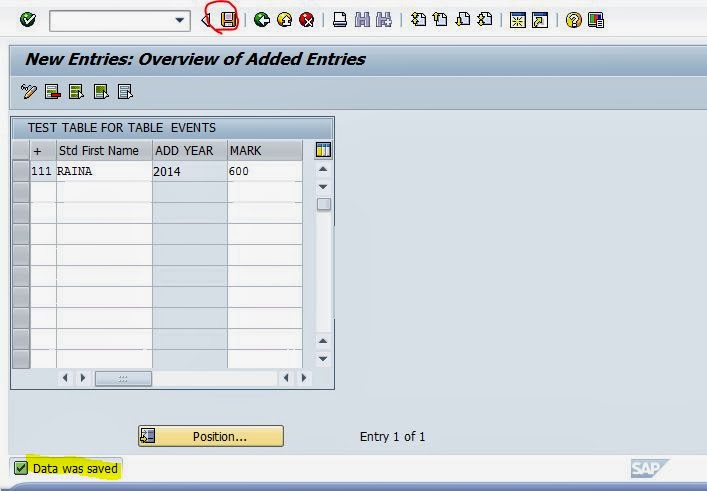Click the far-right pane's right scroll arrow

303,378
